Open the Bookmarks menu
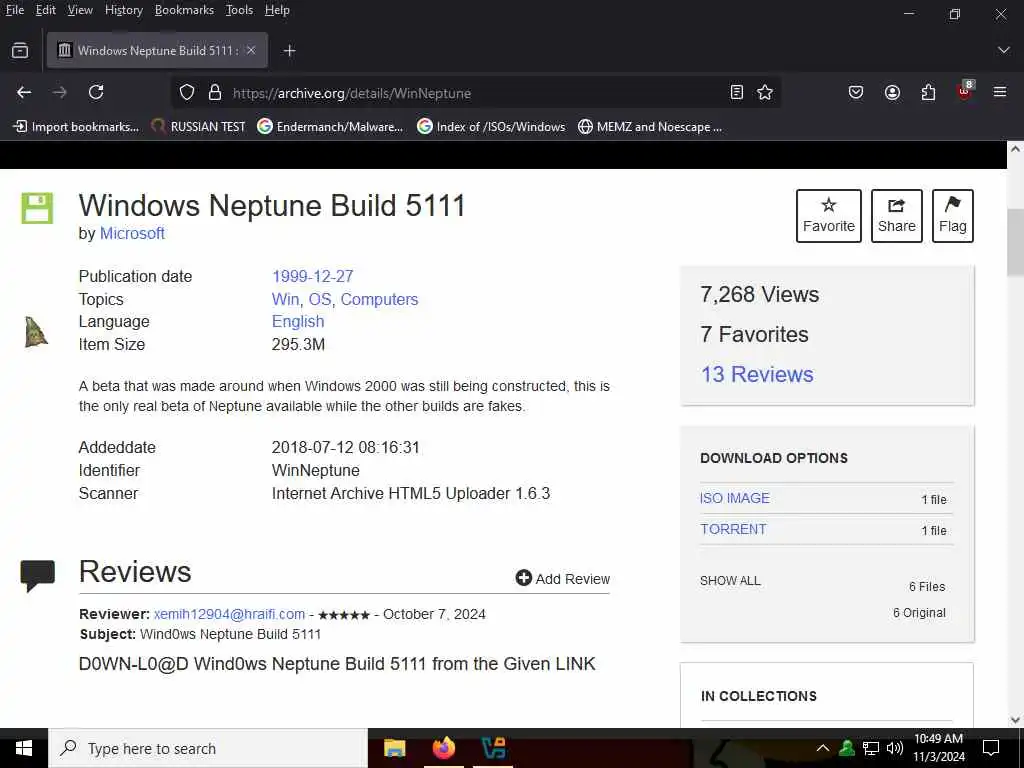 [184, 10]
